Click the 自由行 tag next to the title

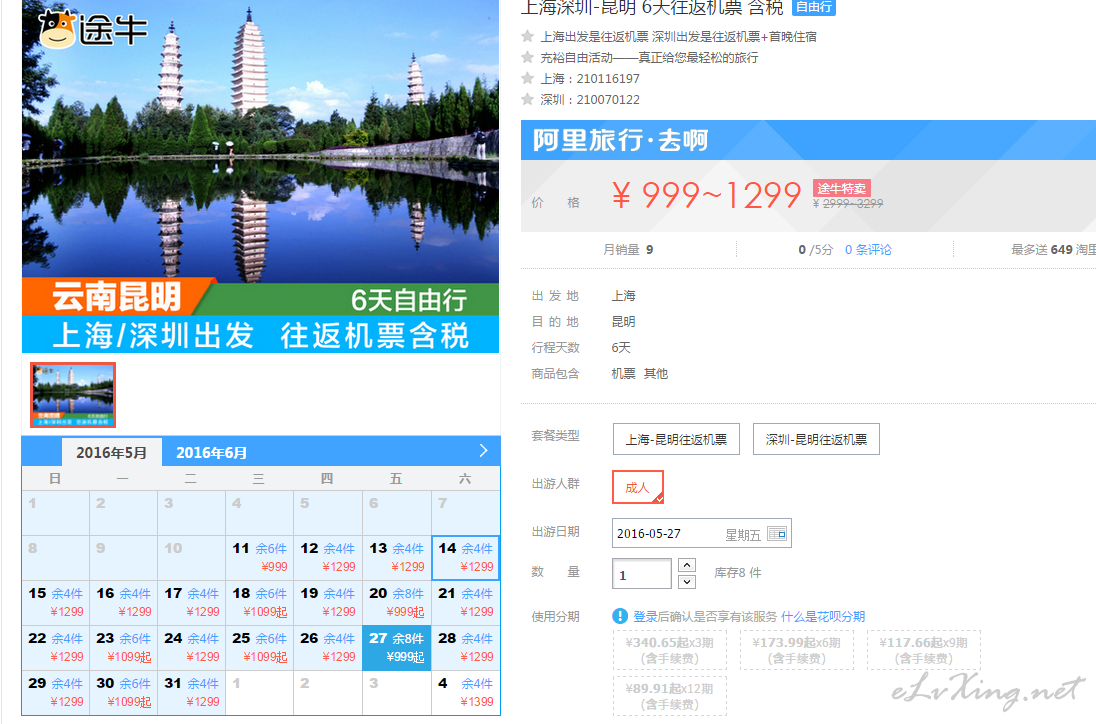814,7
